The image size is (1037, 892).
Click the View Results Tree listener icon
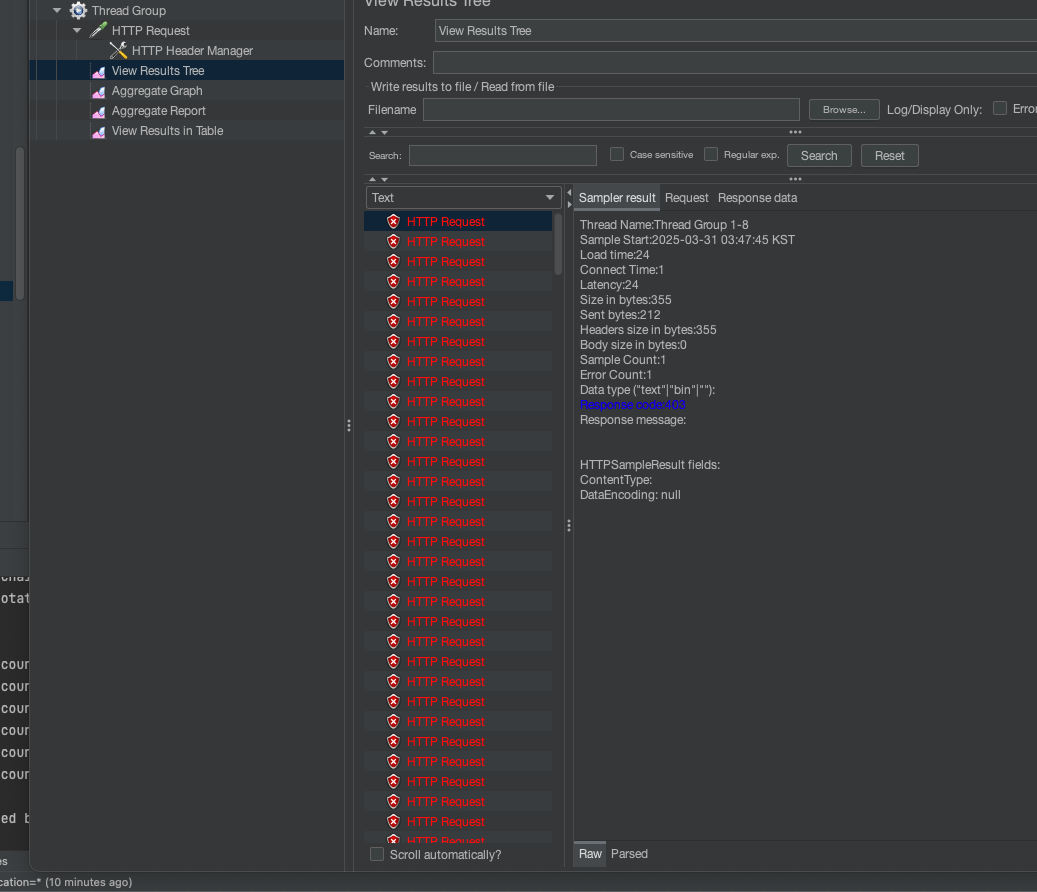[x=99, y=71]
